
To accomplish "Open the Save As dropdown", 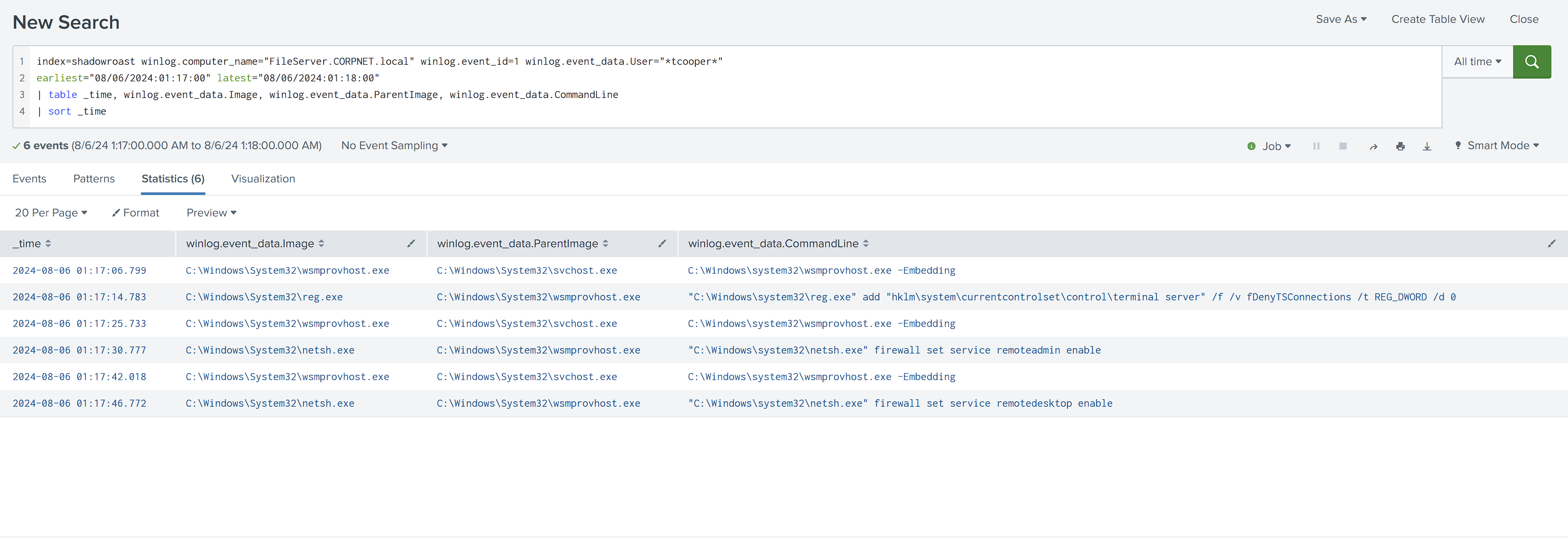I will pos(1341,20).
